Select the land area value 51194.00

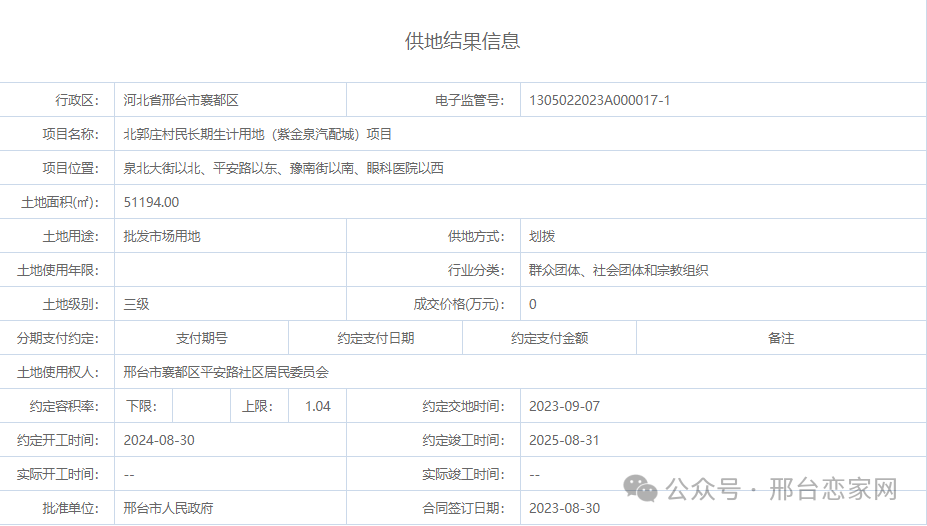(151, 202)
